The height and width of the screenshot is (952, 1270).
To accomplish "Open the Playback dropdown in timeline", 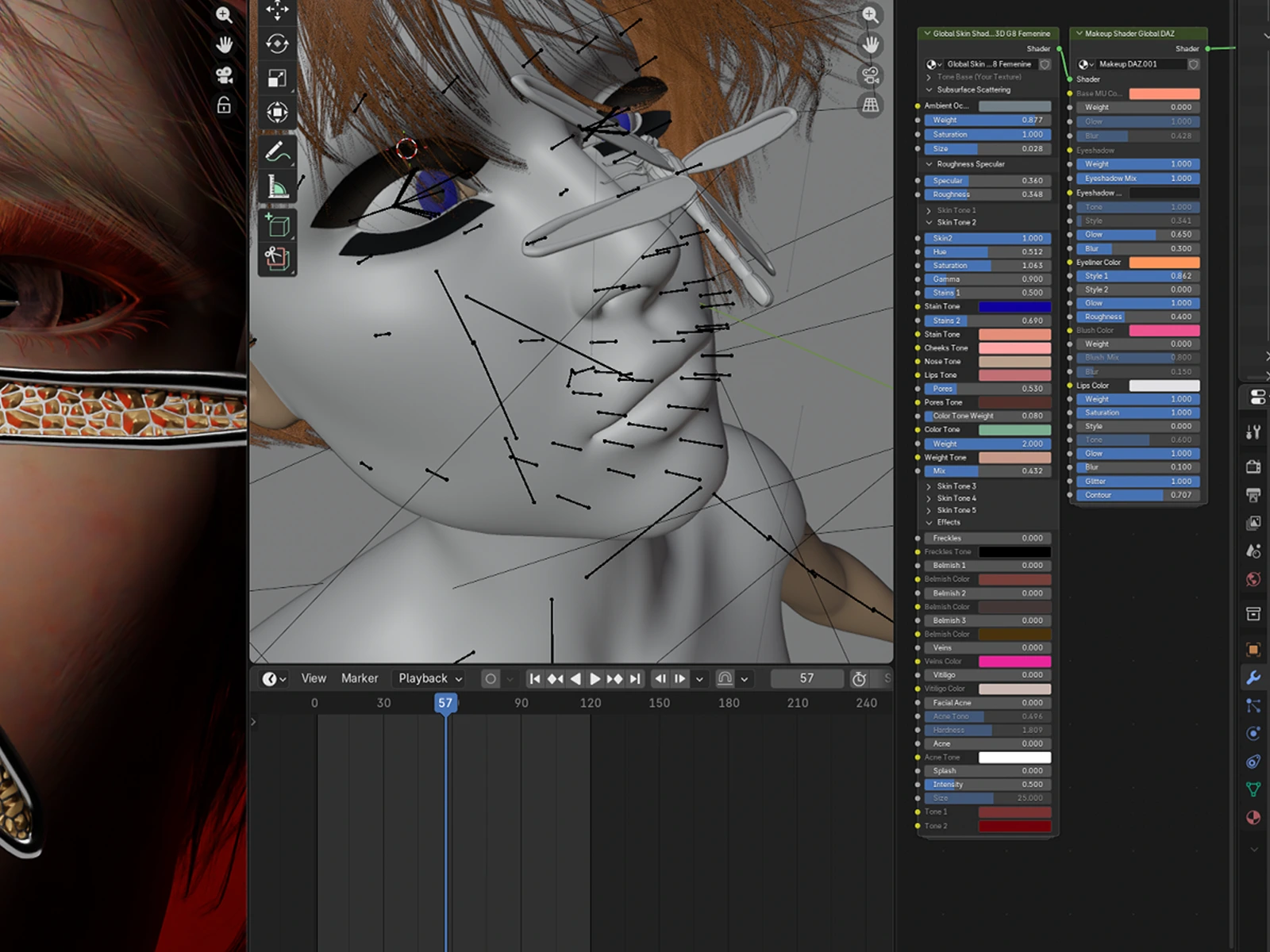I will click(x=430, y=678).
